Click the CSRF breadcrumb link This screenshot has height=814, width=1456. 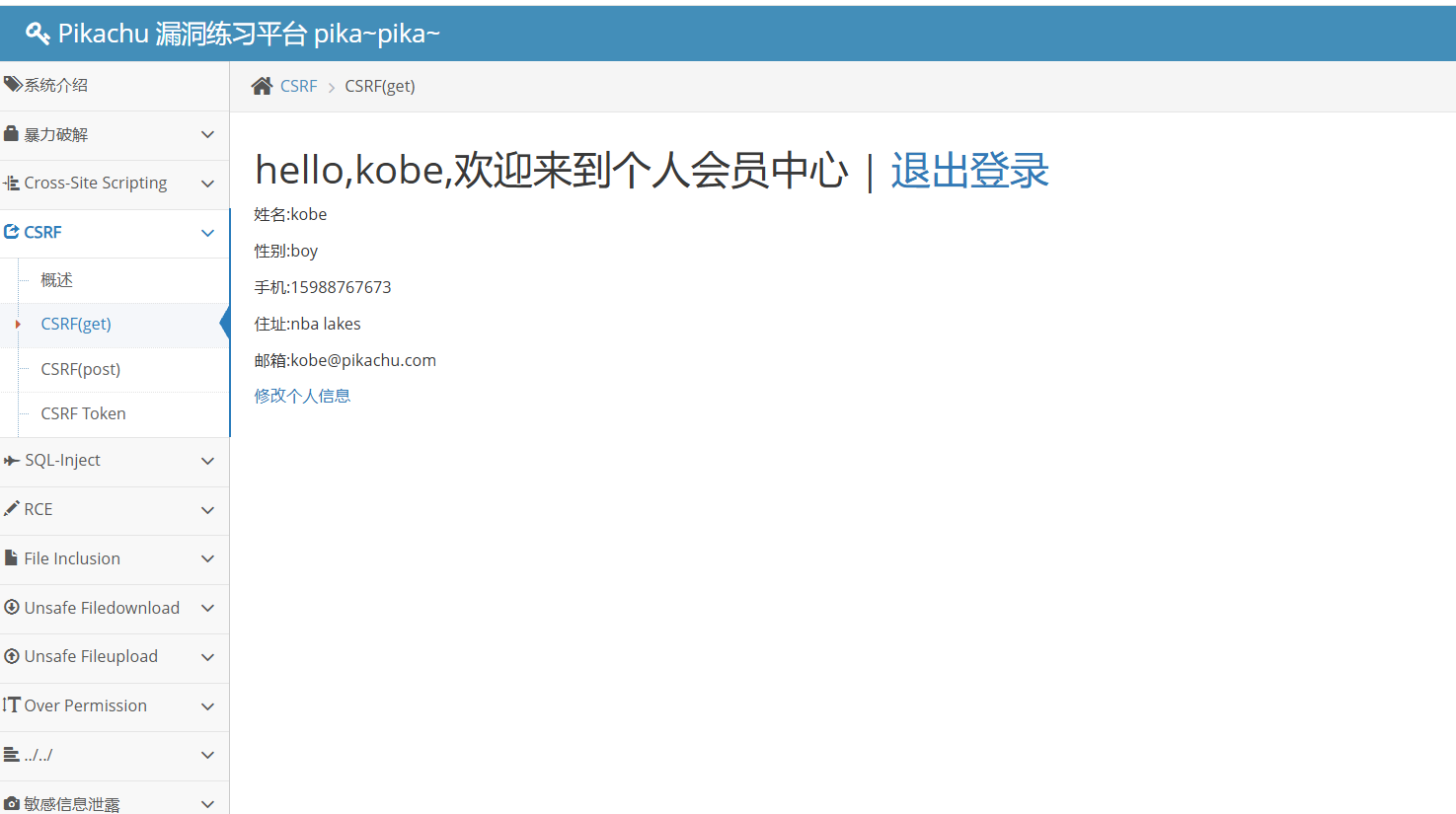[x=298, y=86]
